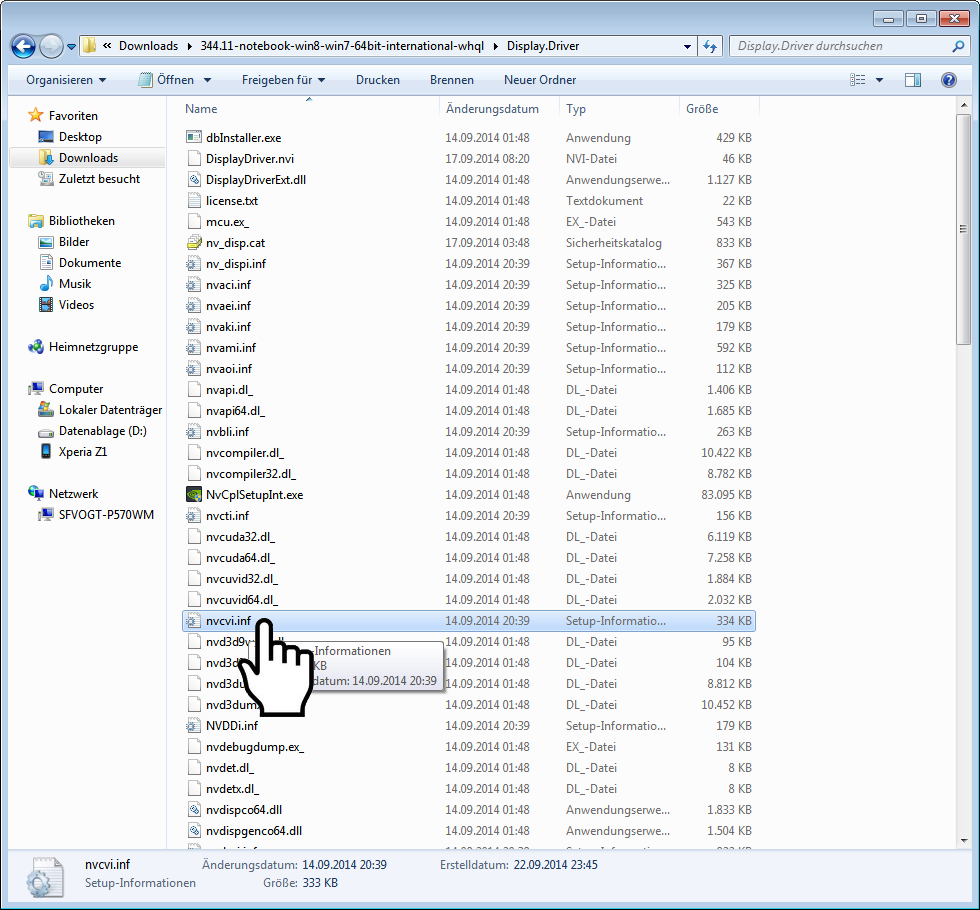
Task: Select the nv_disp.cat catalog icon
Action: tap(194, 242)
